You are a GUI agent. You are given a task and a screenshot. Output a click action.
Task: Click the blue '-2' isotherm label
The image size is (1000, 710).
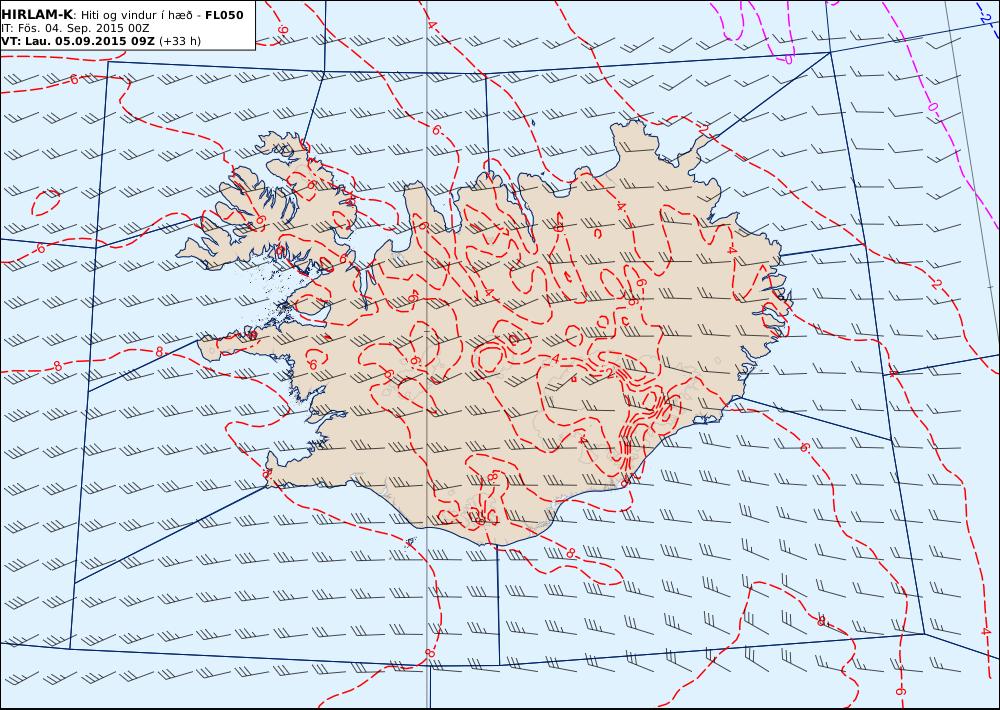tap(985, 19)
